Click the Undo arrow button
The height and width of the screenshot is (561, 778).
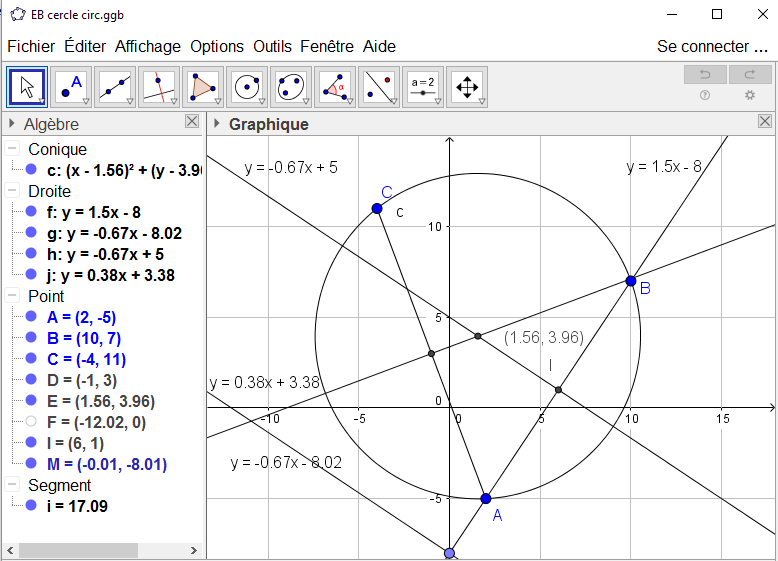pyautogui.click(x=705, y=74)
